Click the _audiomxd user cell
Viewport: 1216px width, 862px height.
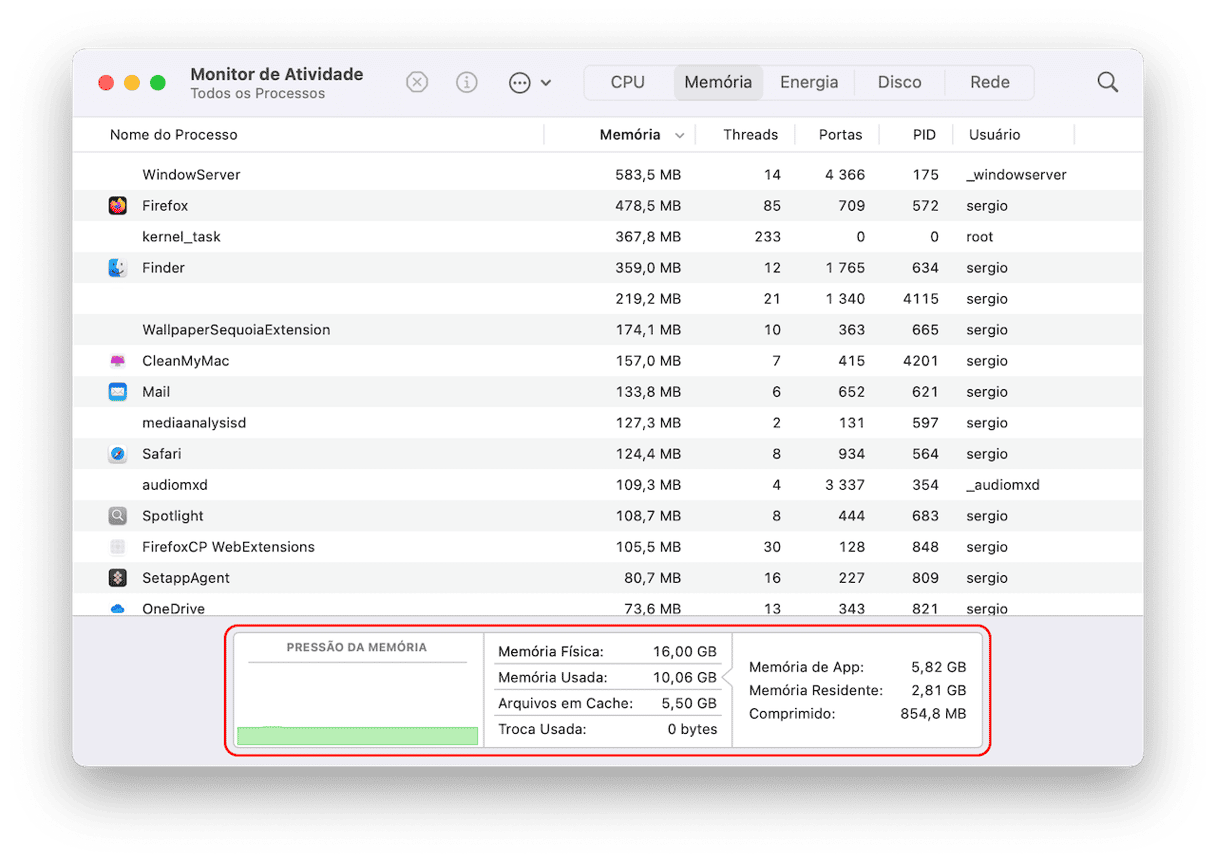coord(1003,485)
